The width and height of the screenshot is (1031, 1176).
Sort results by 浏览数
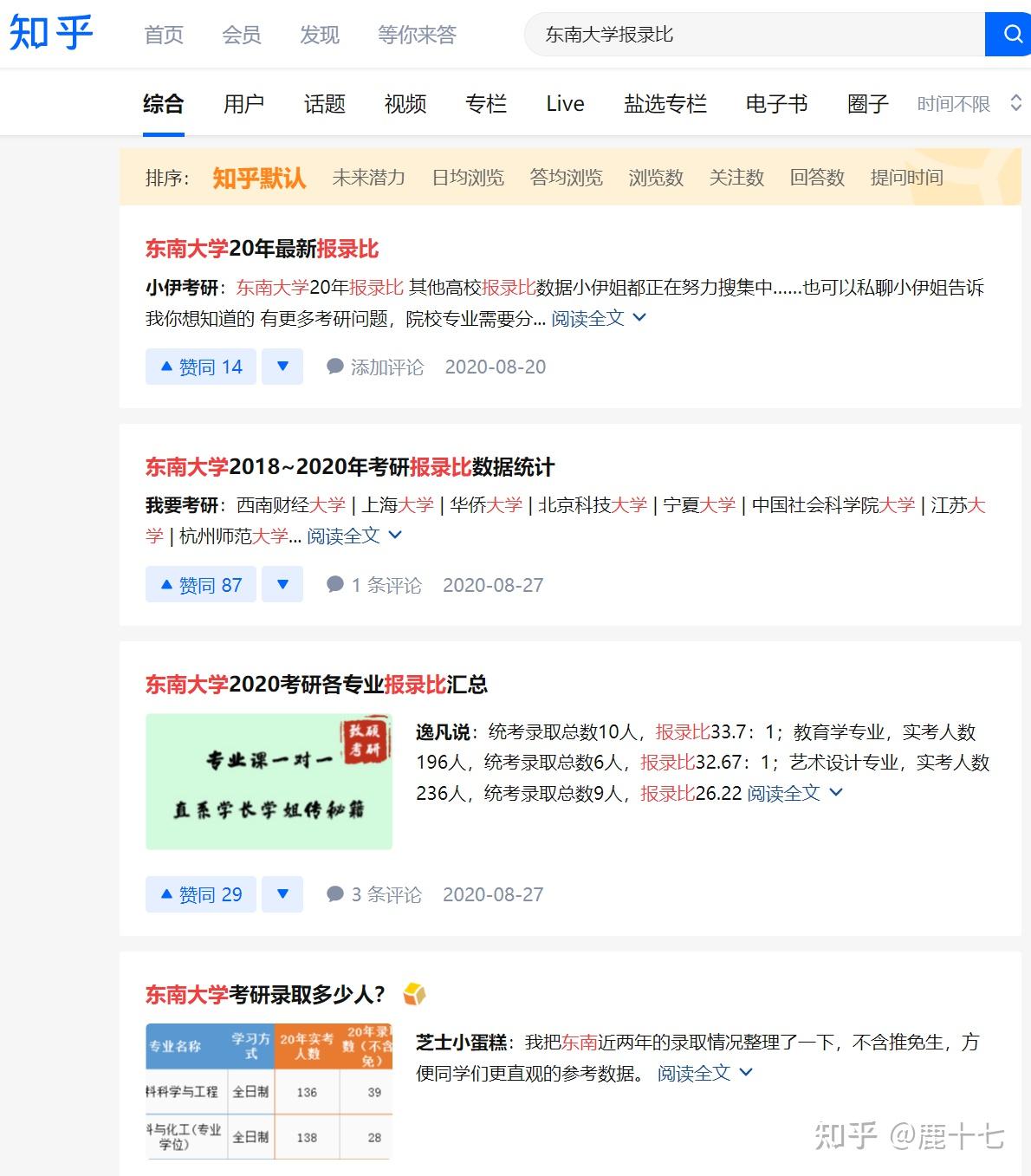[x=656, y=178]
